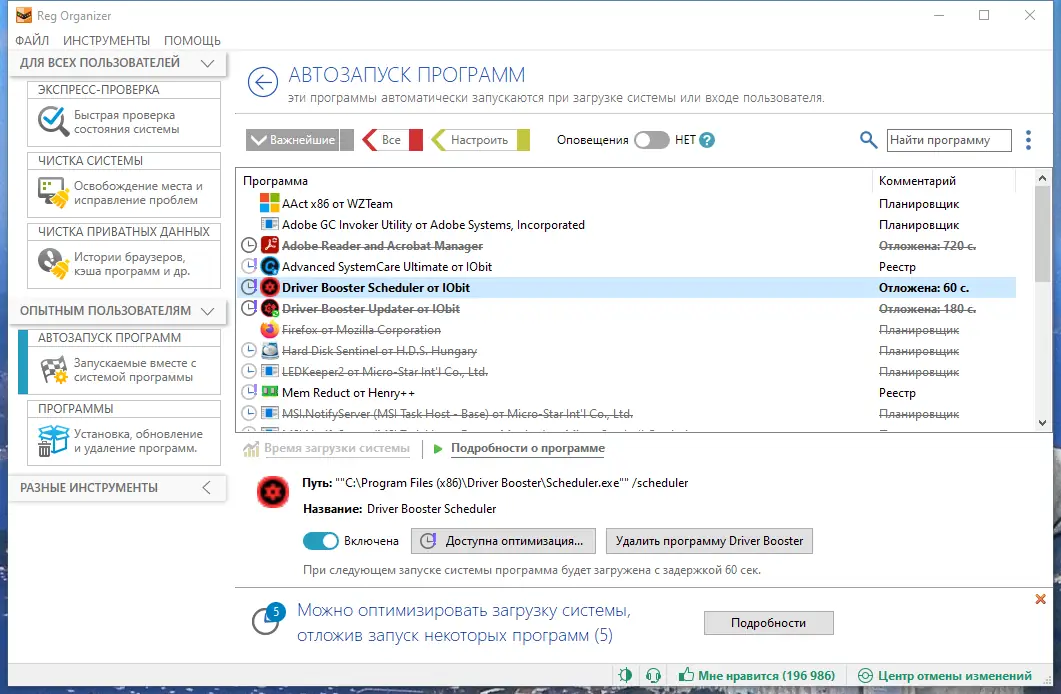Screen dimensions: 1061x694
Task: Click the Найти программу search field
Action: [949, 140]
